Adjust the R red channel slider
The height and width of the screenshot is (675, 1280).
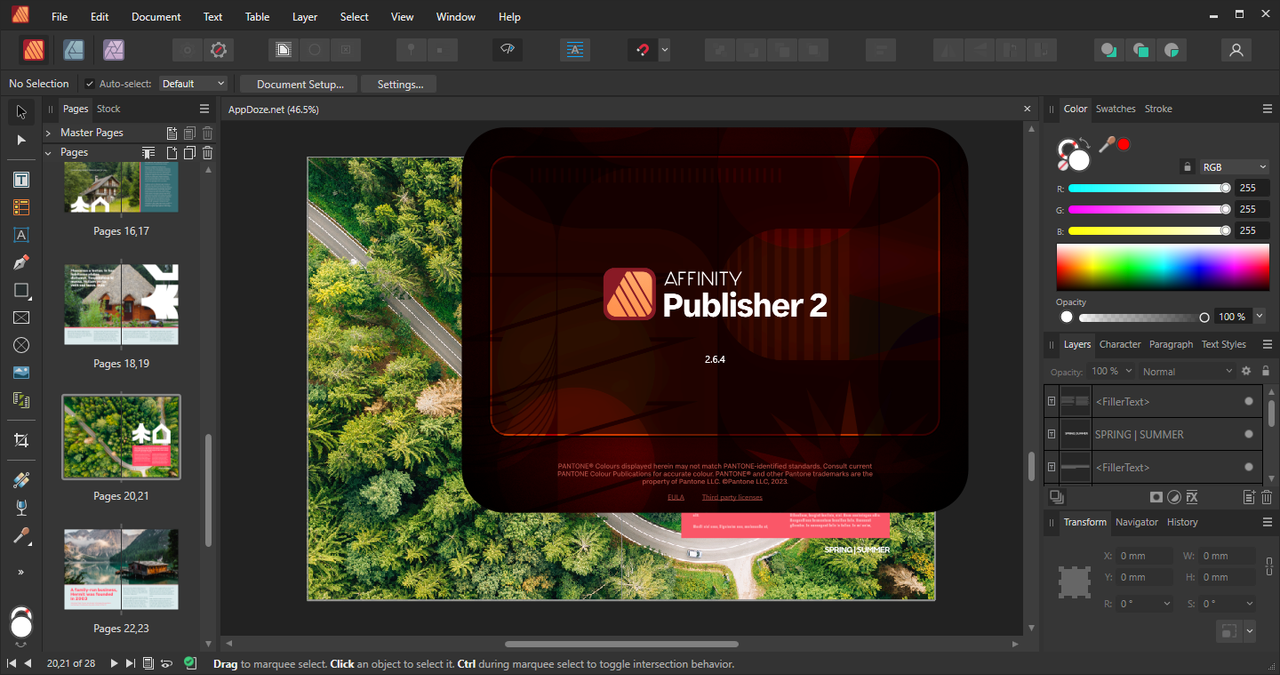(1148, 188)
